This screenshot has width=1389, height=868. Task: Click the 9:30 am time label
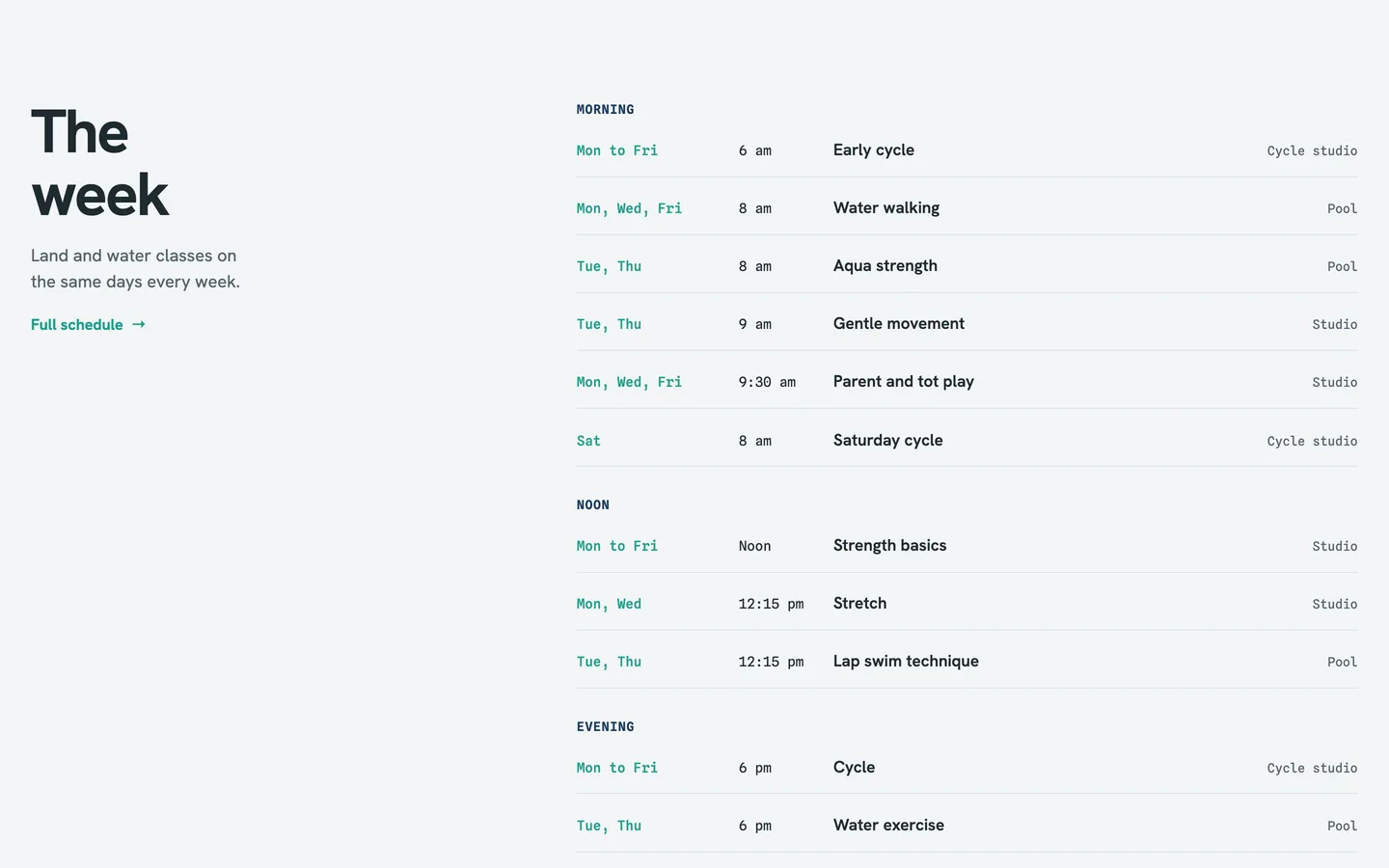(x=767, y=383)
